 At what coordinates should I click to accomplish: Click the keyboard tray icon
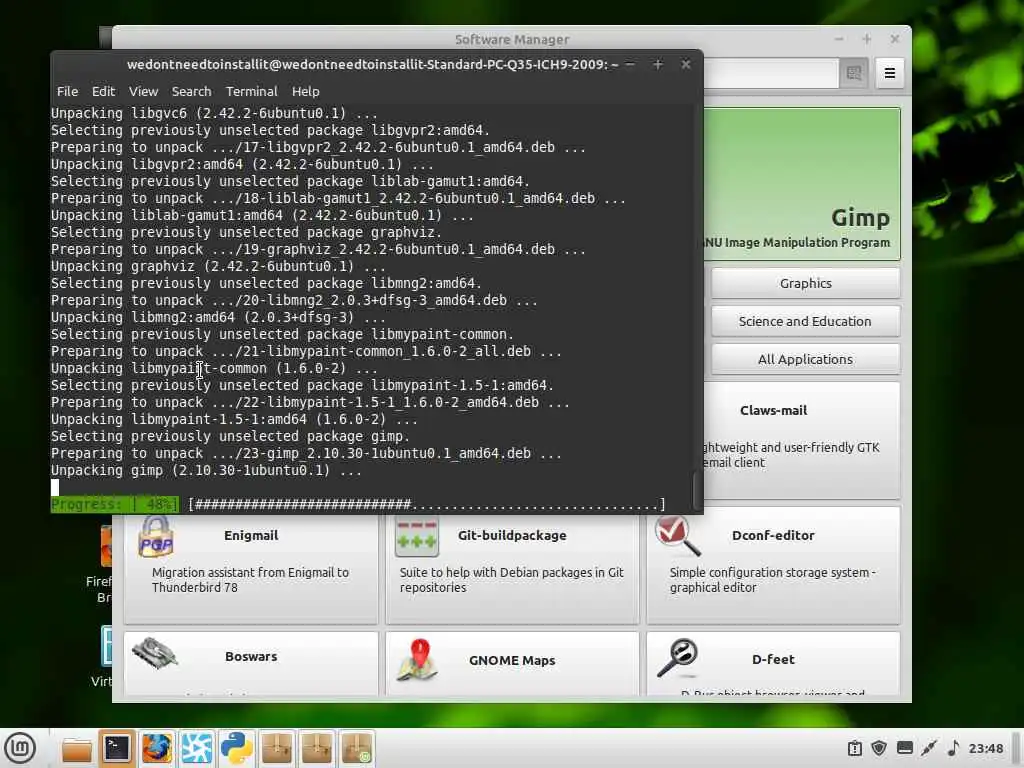[x=904, y=748]
